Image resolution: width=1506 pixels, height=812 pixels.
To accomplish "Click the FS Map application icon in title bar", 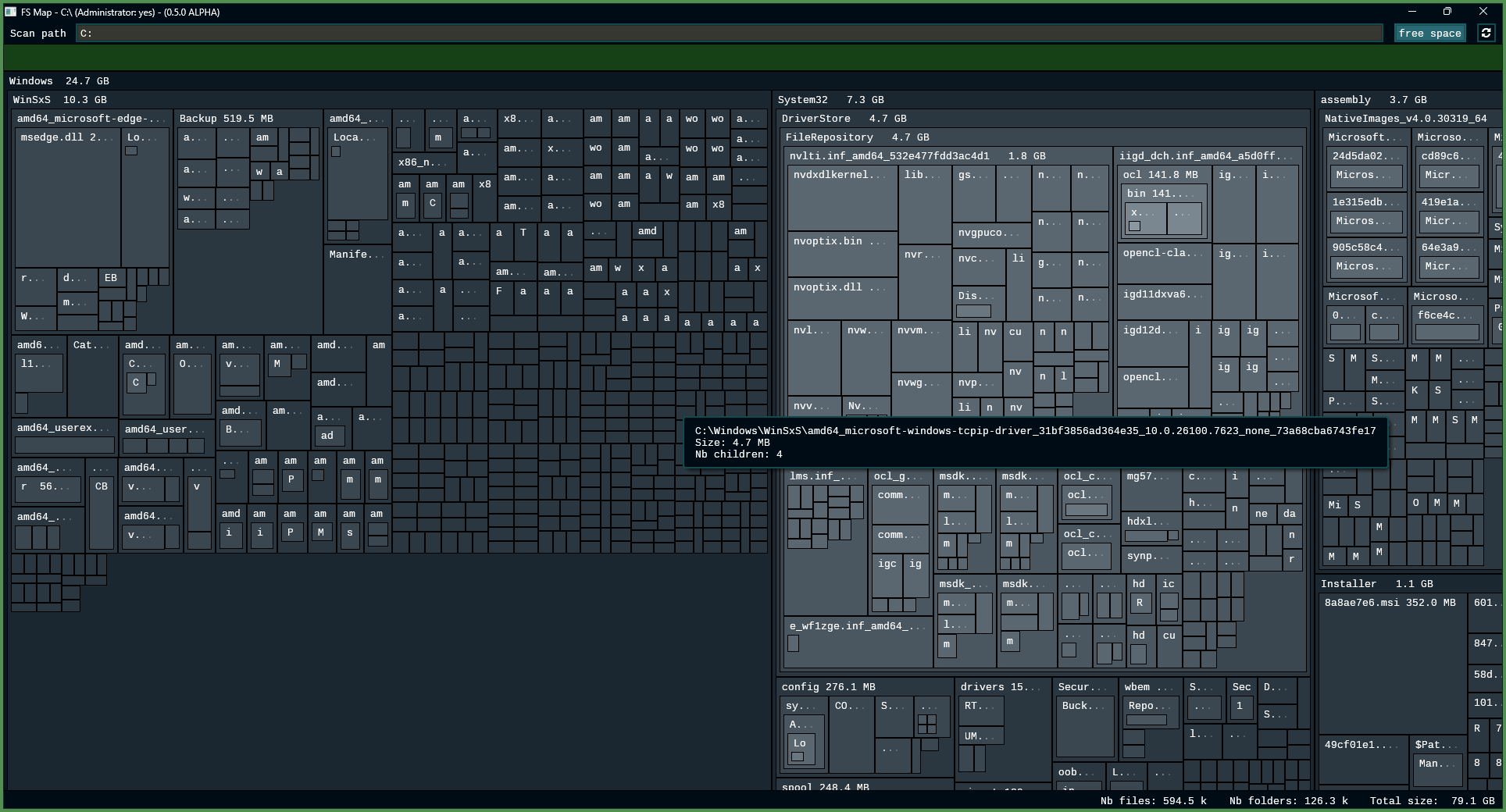I will coord(11,12).
